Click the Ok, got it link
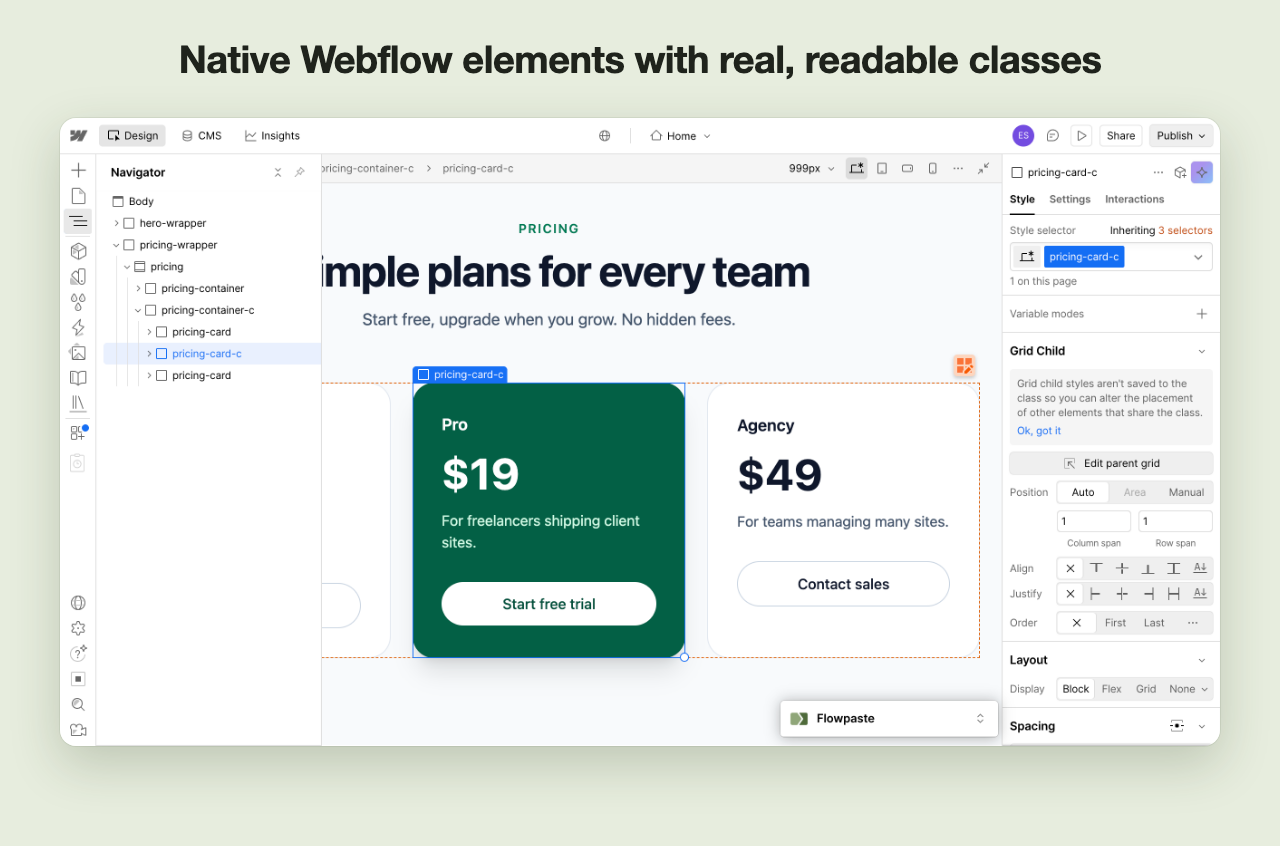Screen dimensions: 1280x846 point(1039,431)
